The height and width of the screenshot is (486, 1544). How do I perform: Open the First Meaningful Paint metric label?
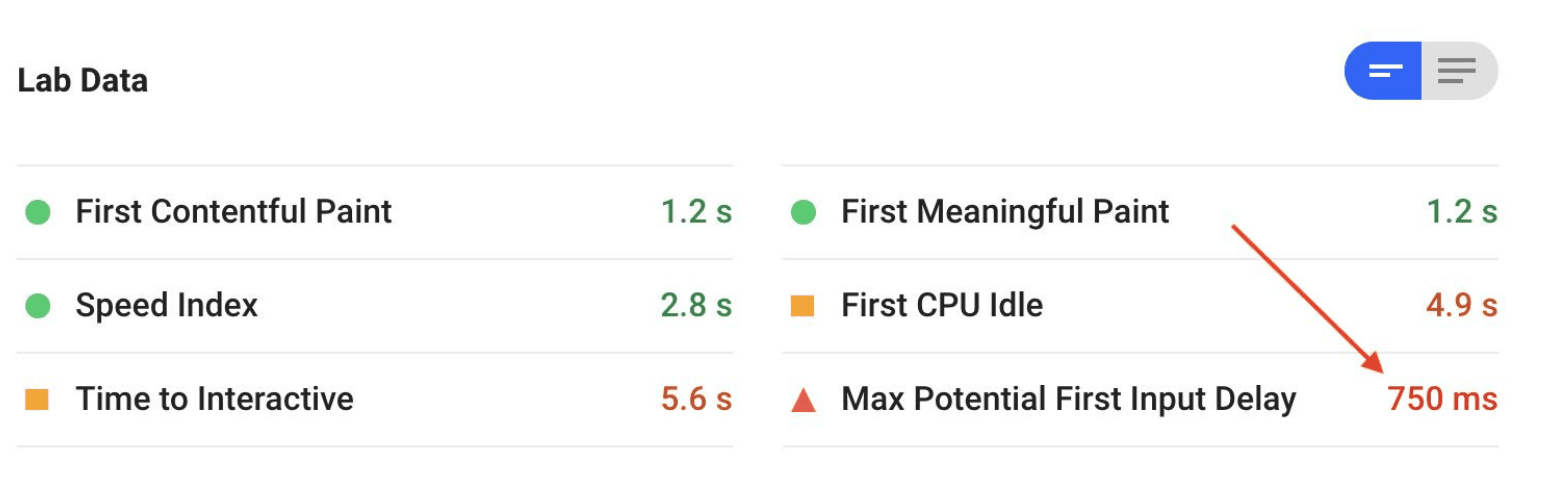(1005, 212)
